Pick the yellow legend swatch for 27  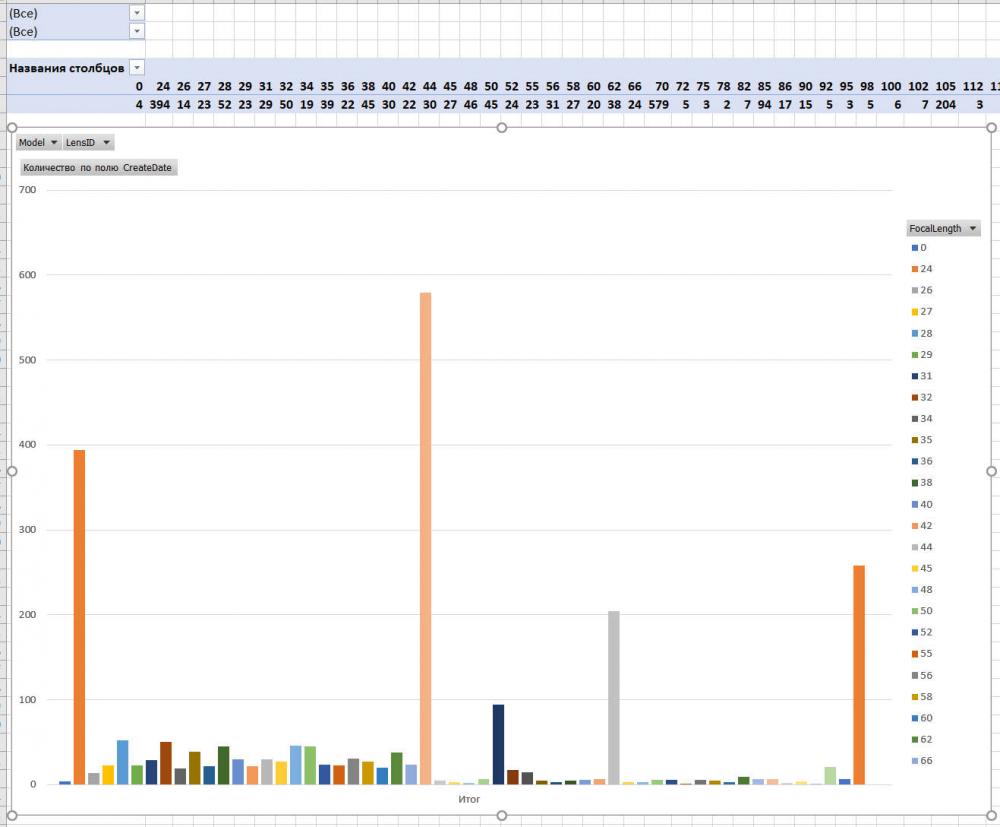[915, 312]
